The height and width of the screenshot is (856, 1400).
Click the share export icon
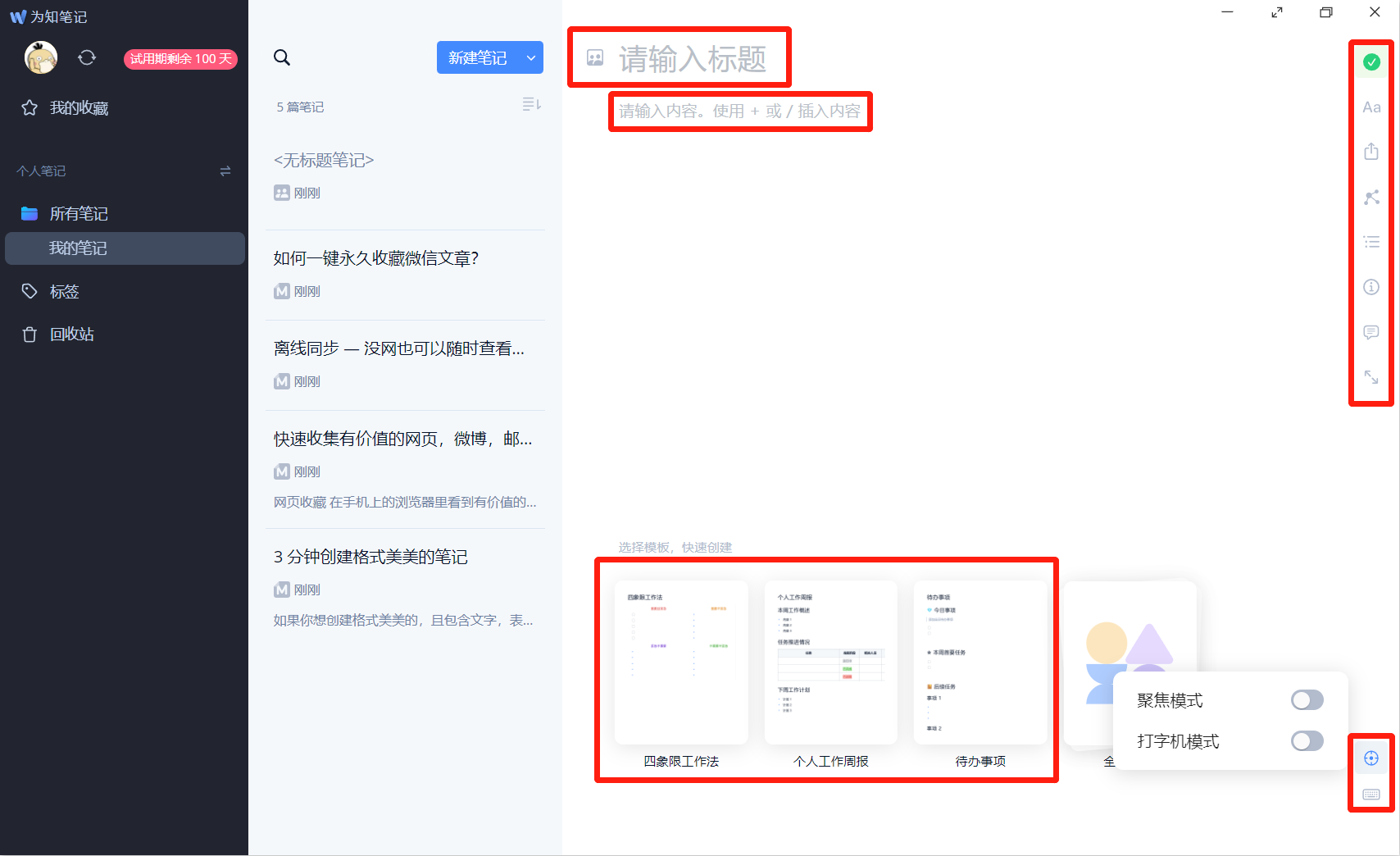[1371, 152]
